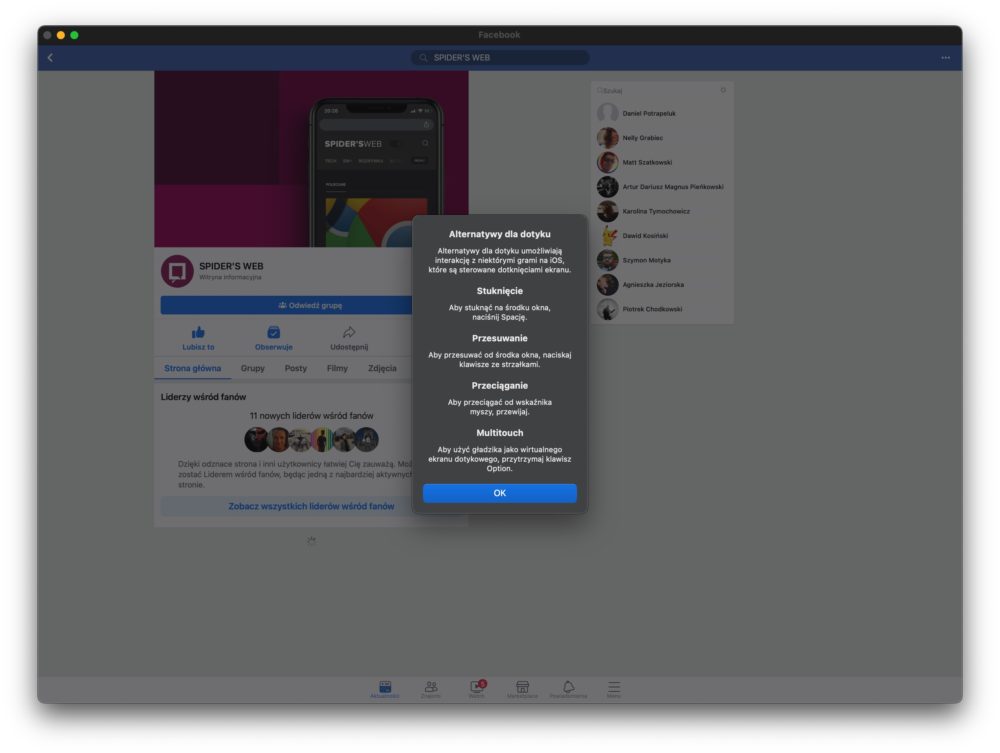Switch to the Zdjęcia tab
1000x753 pixels.
click(x=382, y=369)
